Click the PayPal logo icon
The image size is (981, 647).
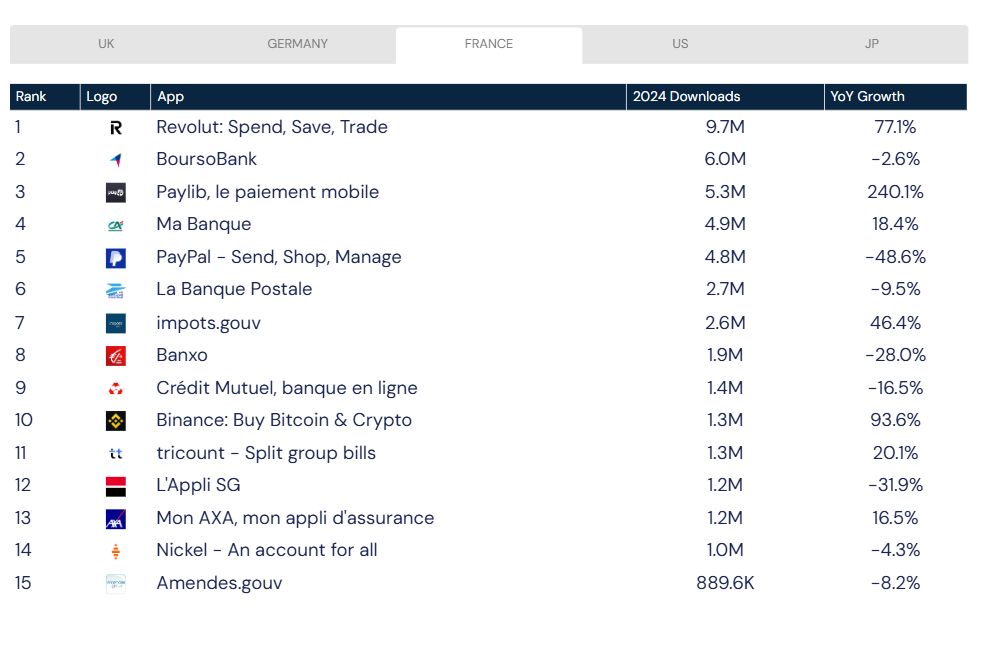point(116,258)
